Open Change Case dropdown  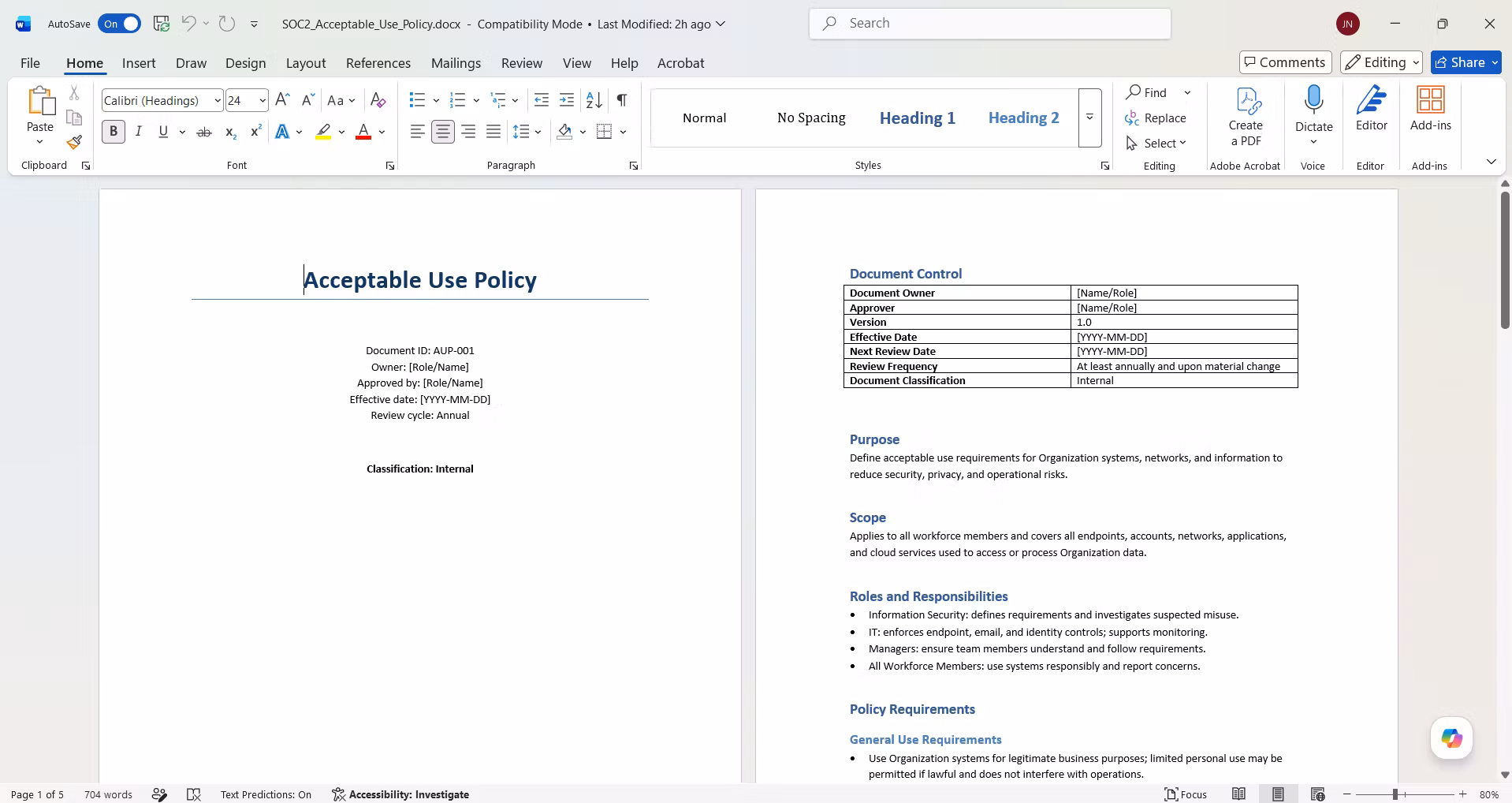[x=341, y=100]
